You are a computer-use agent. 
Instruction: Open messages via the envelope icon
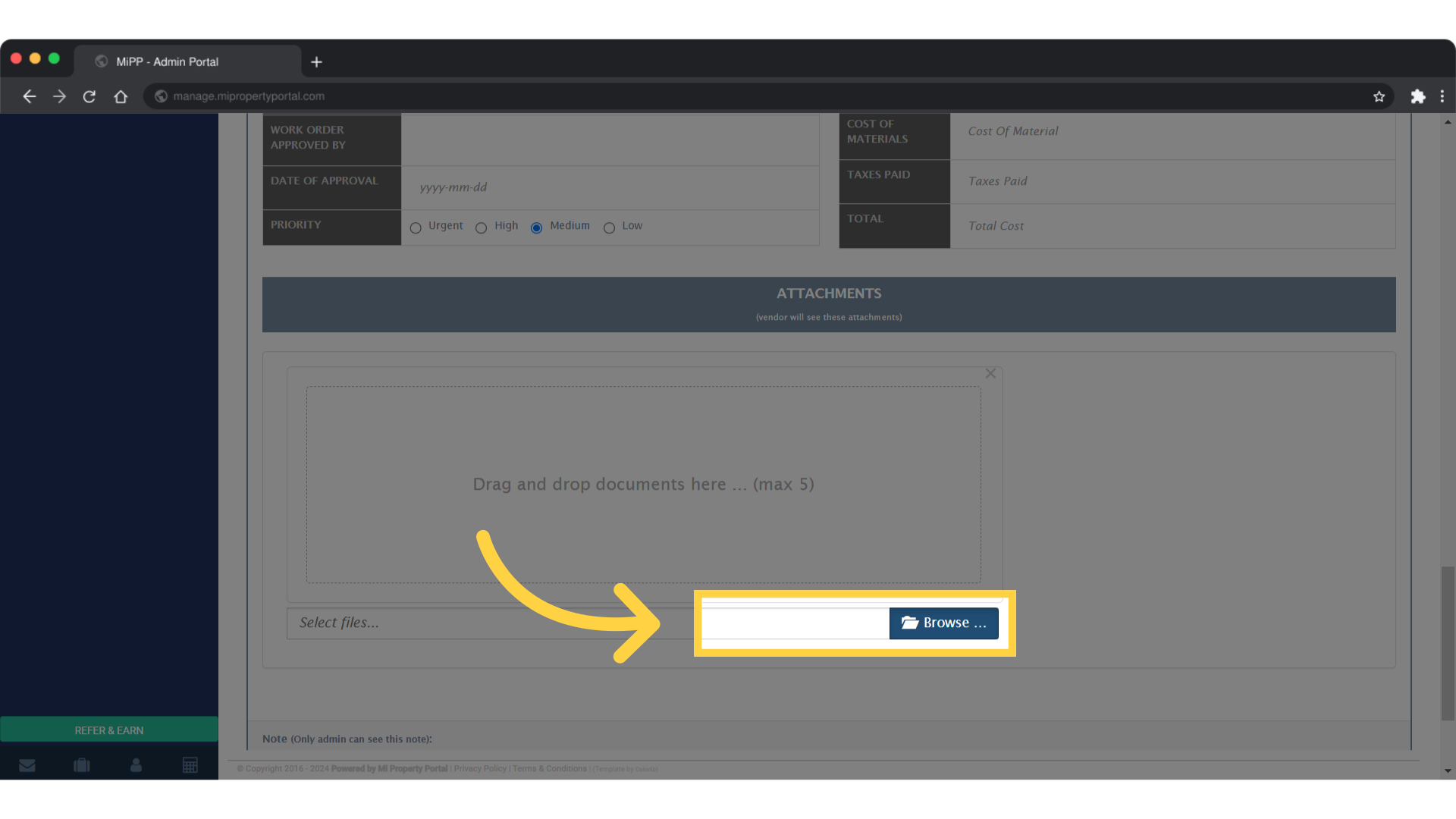point(28,765)
